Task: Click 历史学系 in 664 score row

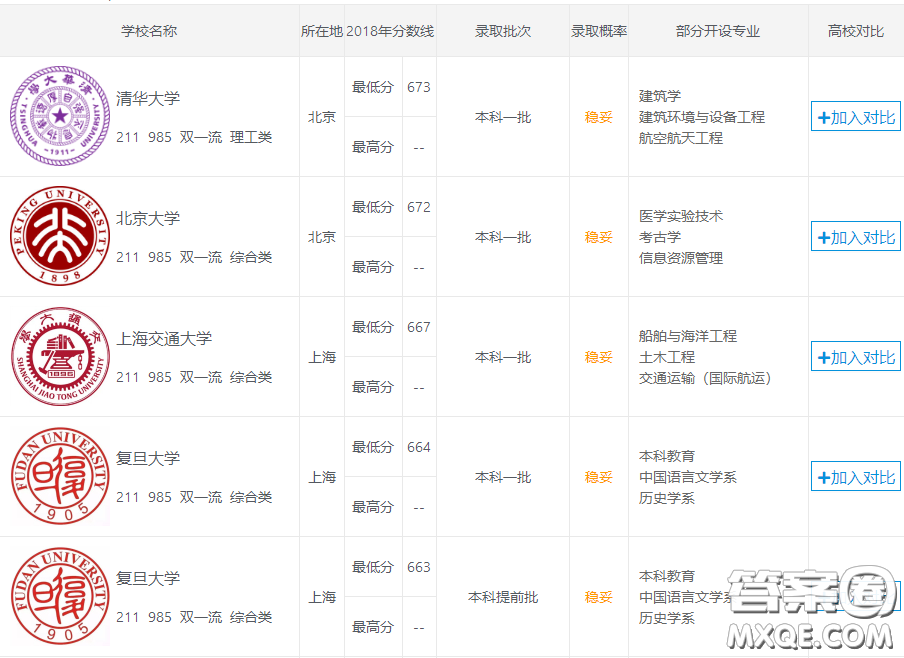Action: click(x=666, y=498)
